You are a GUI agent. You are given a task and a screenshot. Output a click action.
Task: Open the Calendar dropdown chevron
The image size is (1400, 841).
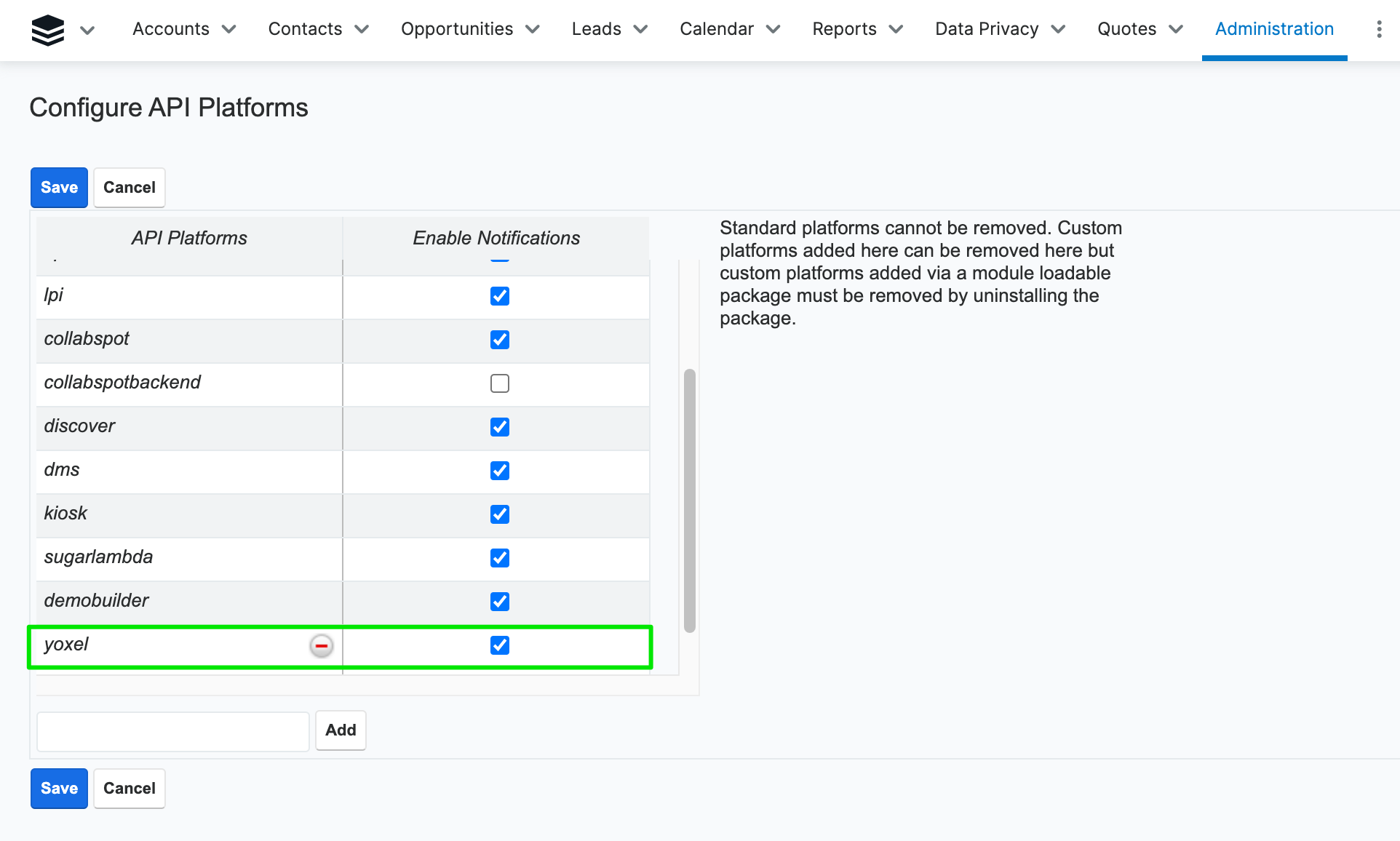pos(773,29)
